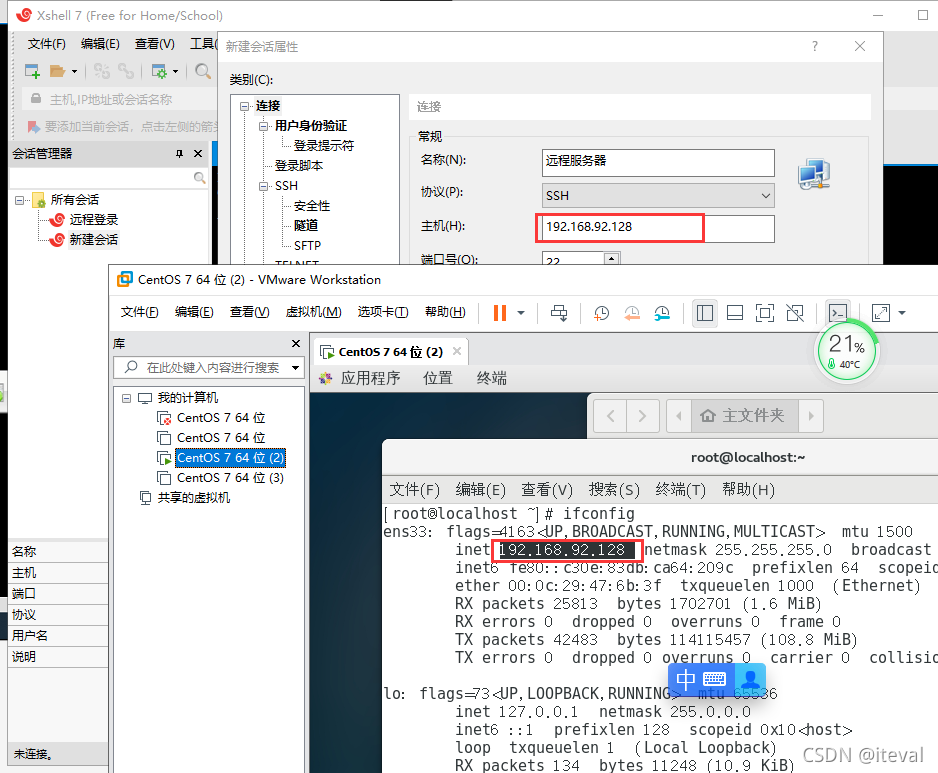Click the VMware console view icon
The width and height of the screenshot is (938, 773).
click(x=838, y=313)
